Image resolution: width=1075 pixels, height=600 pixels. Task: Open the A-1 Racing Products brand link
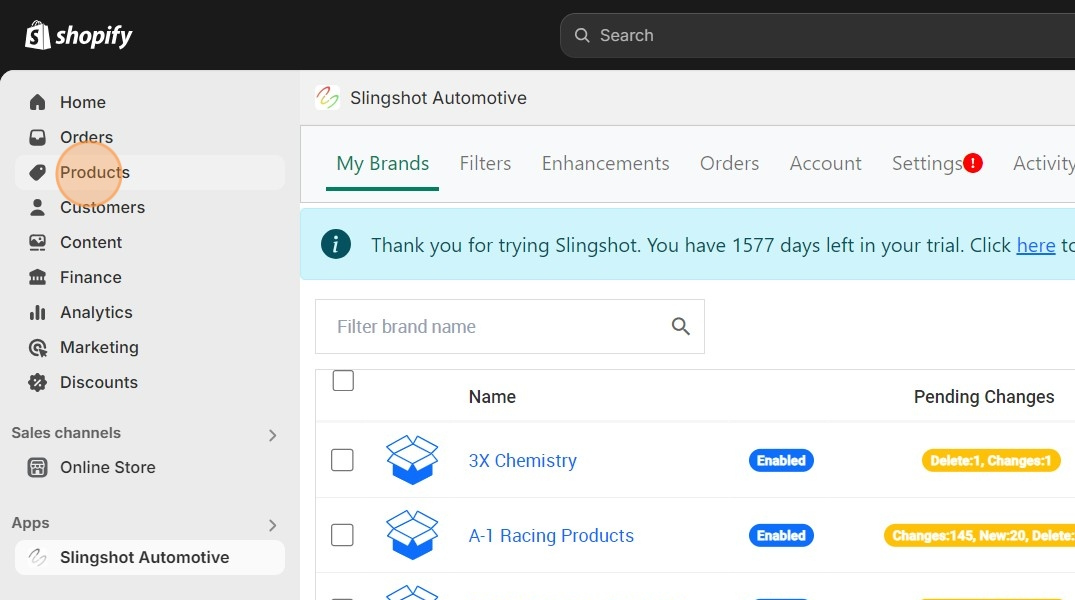coord(551,536)
